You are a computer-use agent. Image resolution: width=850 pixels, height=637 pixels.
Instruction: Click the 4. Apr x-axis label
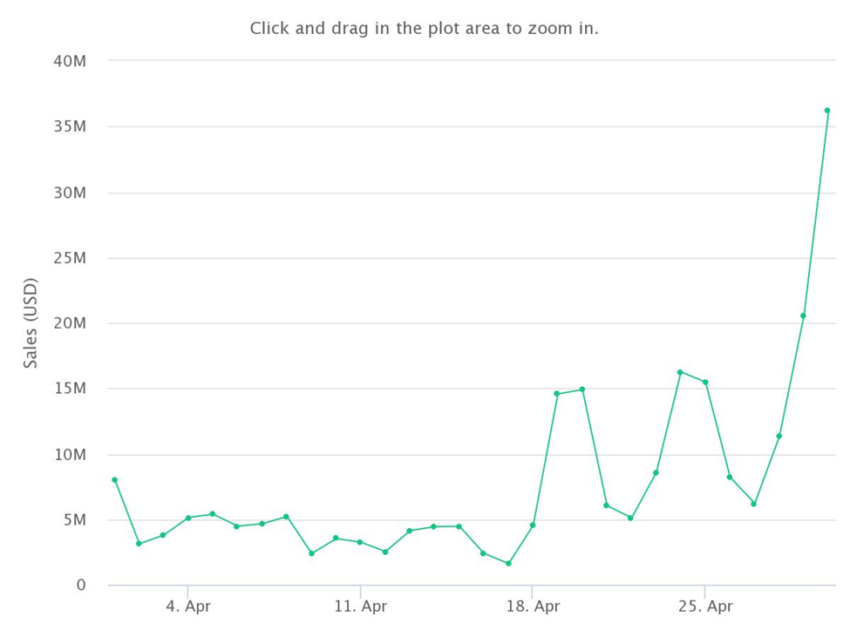point(188,606)
